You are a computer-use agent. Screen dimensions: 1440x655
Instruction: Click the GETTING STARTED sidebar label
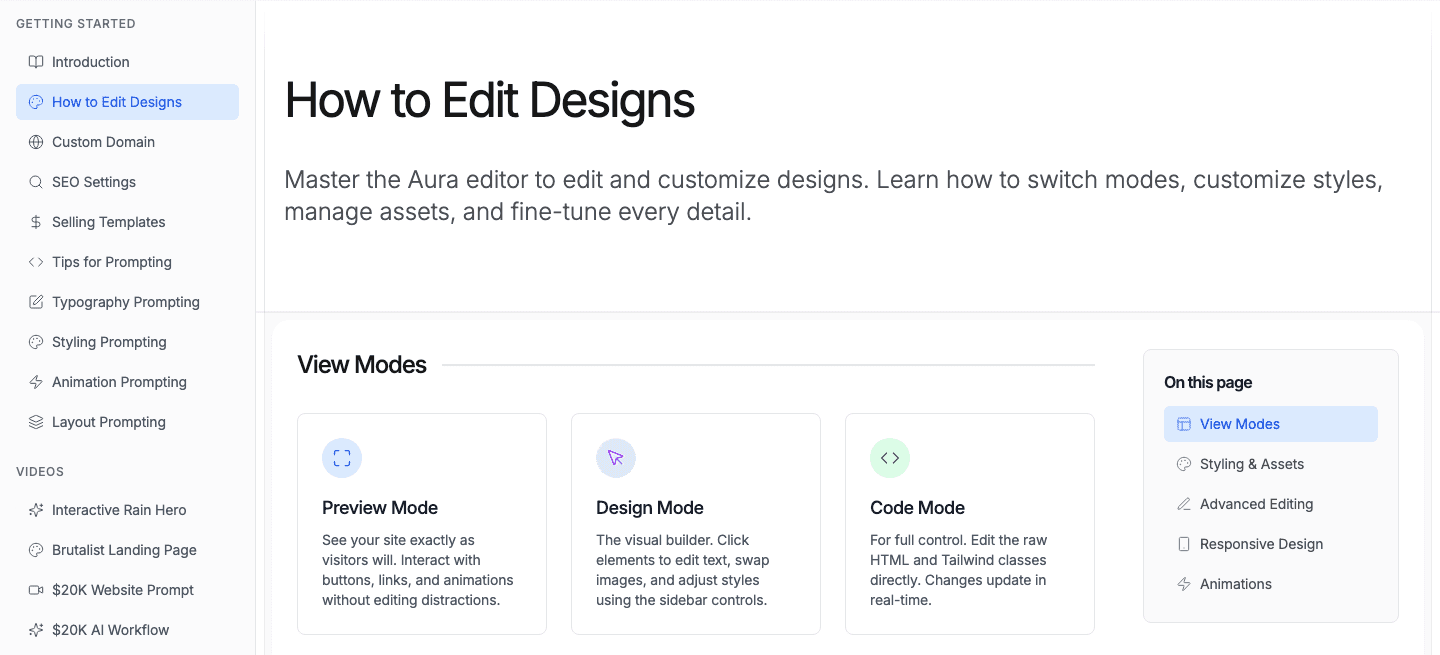pyautogui.click(x=76, y=23)
